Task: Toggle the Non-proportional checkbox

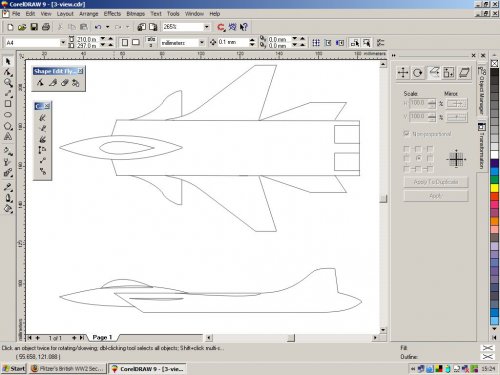Action: pos(406,133)
